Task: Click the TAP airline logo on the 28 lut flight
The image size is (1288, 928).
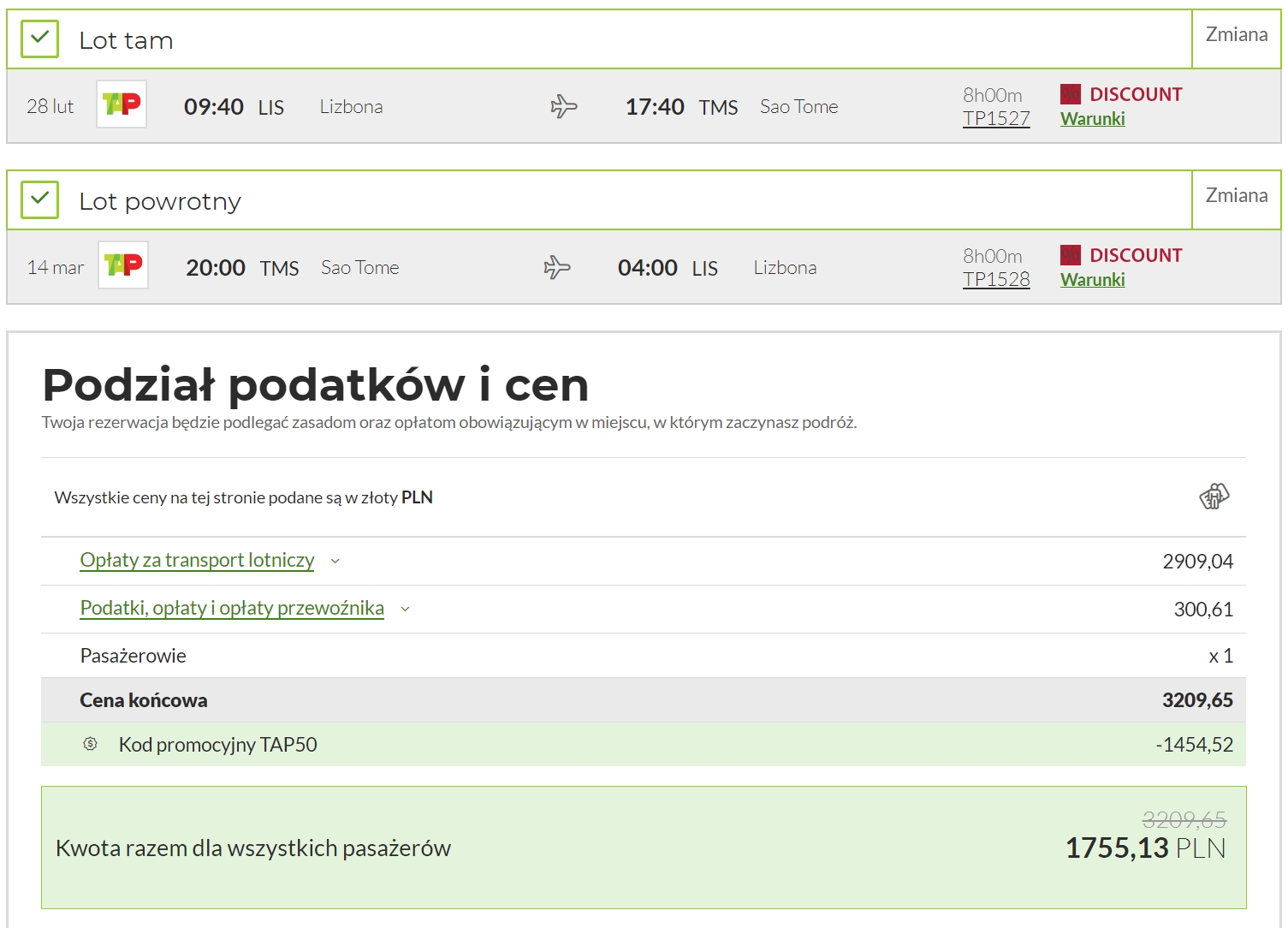Action: pyautogui.click(x=122, y=104)
